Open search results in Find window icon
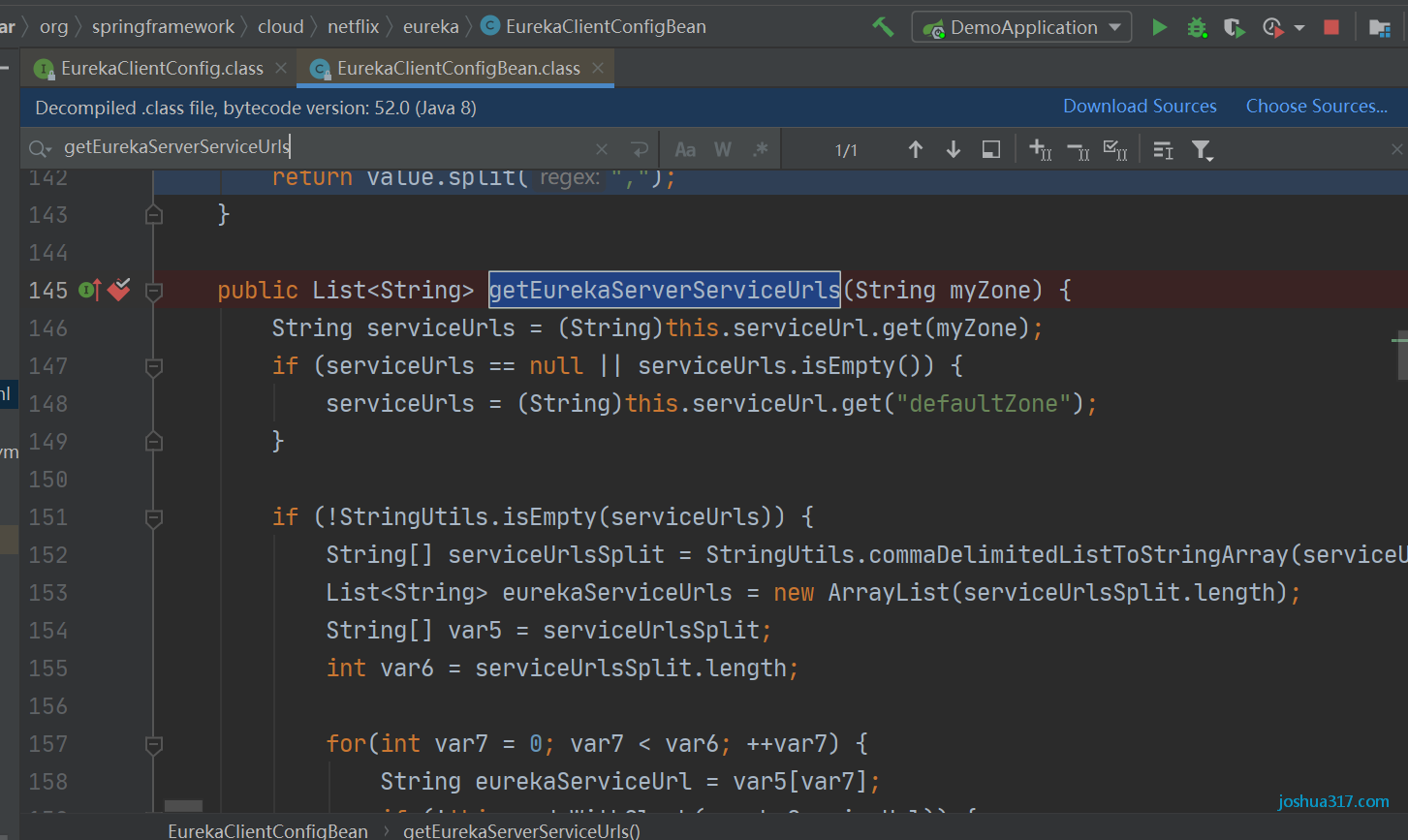This screenshot has width=1408, height=840. tap(990, 149)
